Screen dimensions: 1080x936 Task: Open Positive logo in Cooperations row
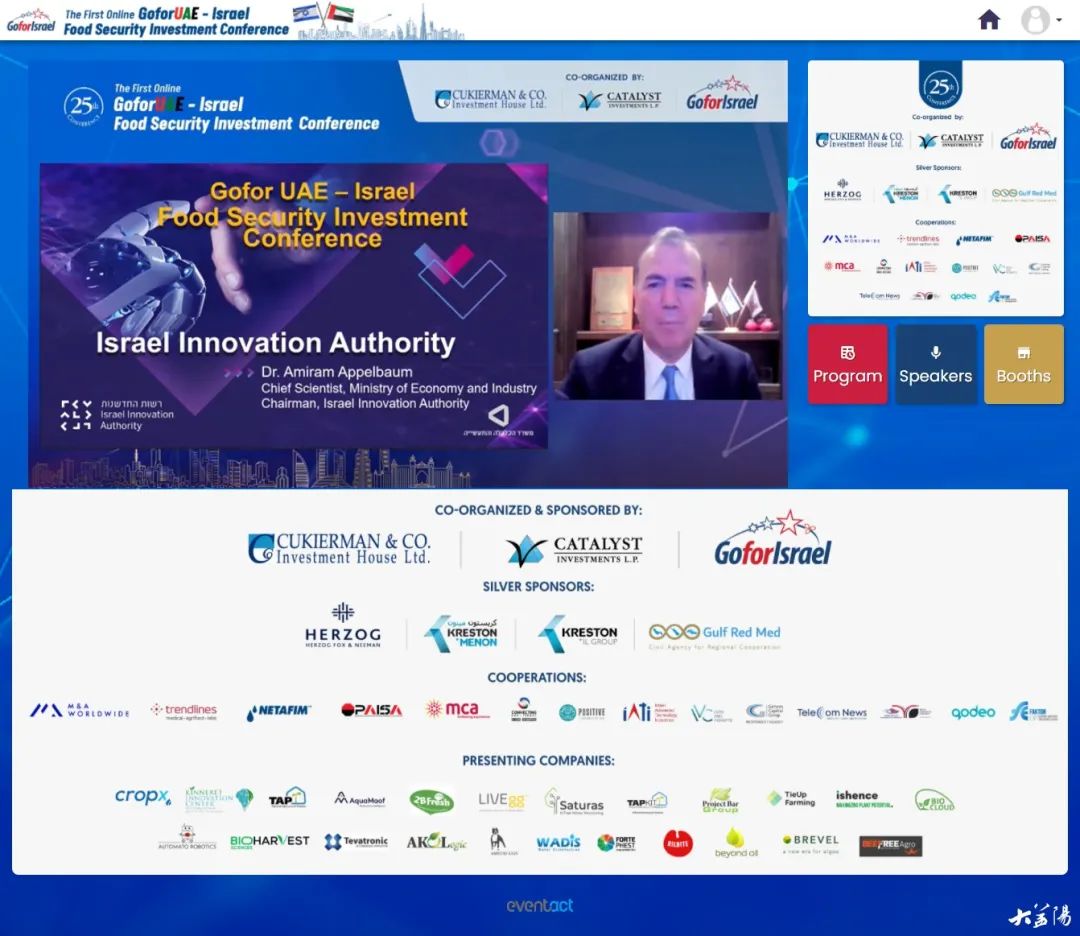[582, 712]
